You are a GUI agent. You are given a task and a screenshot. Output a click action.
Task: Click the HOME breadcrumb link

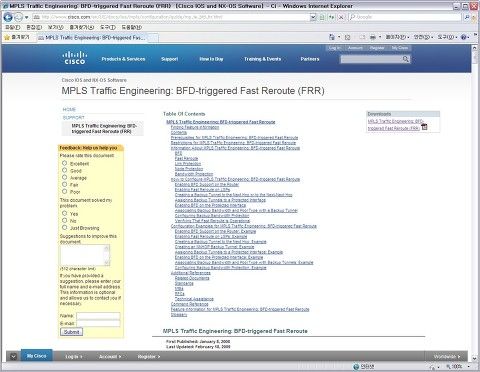pyautogui.click(x=69, y=109)
